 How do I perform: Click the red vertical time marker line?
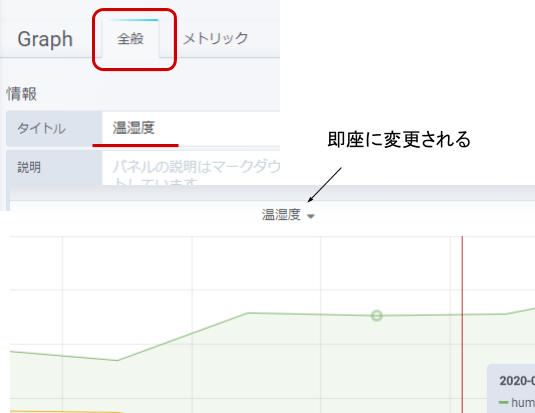(x=462, y=324)
